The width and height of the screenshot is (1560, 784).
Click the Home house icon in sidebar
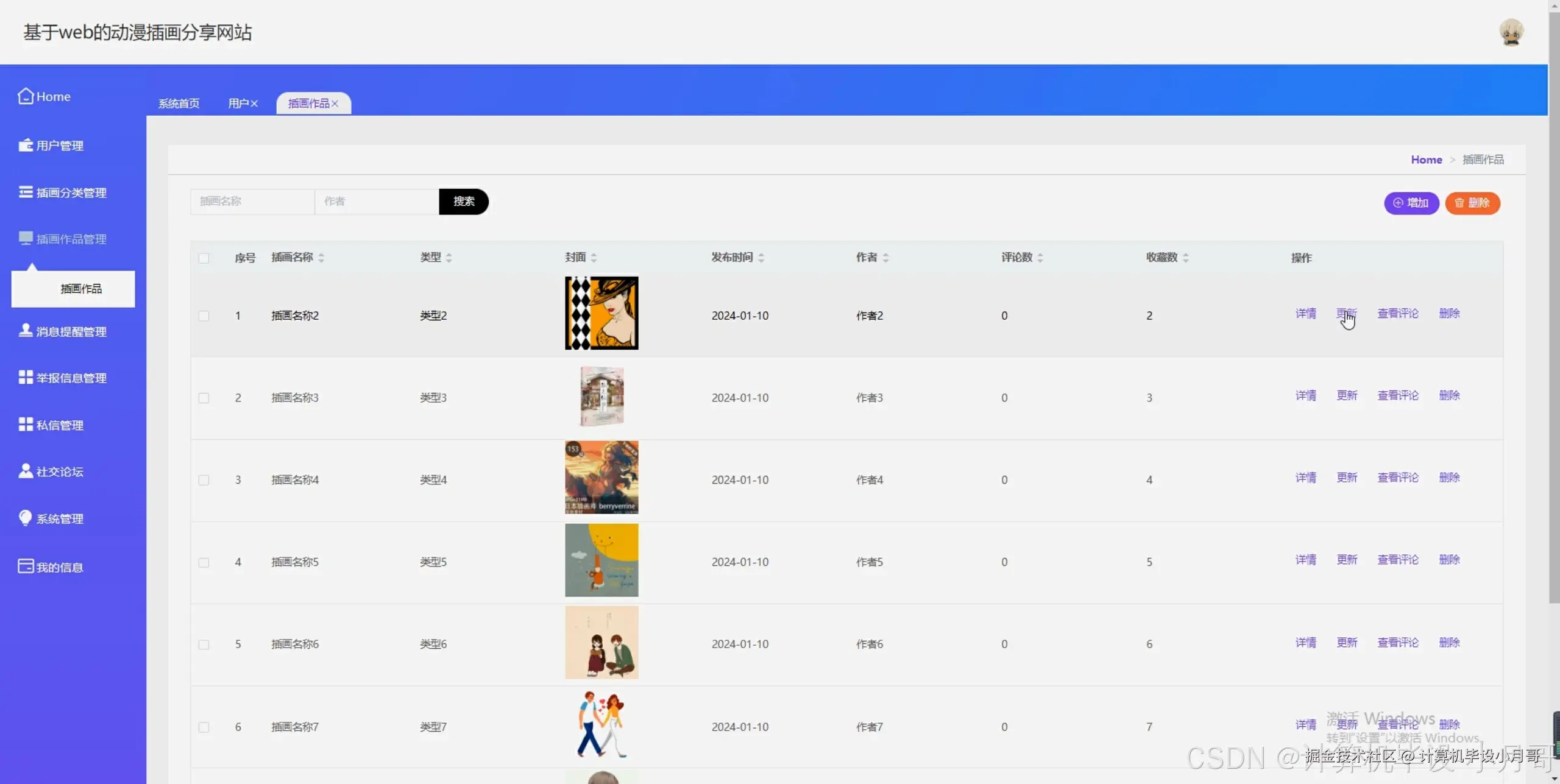tap(26, 96)
